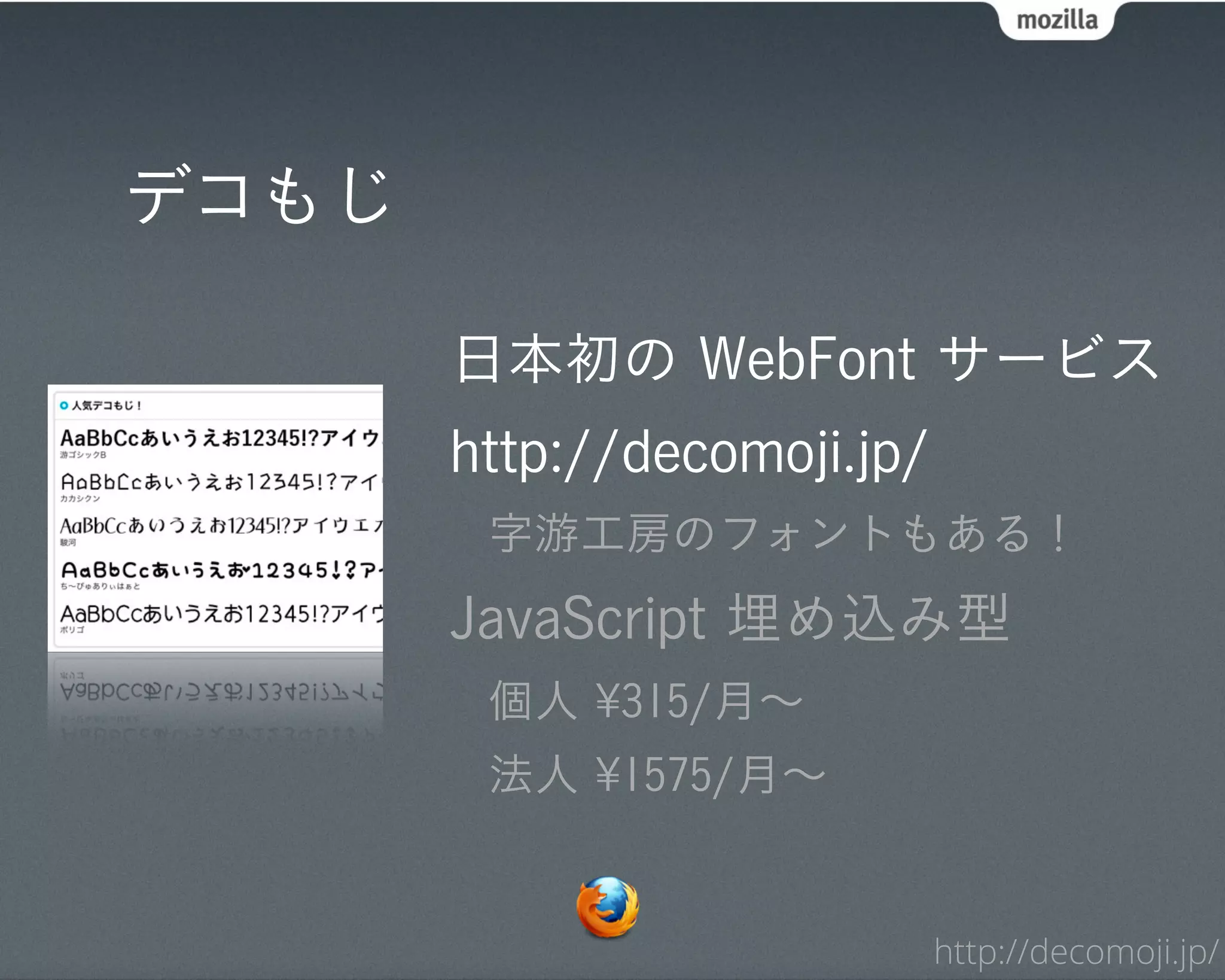Select the カカシクン font label
The width and height of the screenshot is (1225, 980).
(x=80, y=498)
